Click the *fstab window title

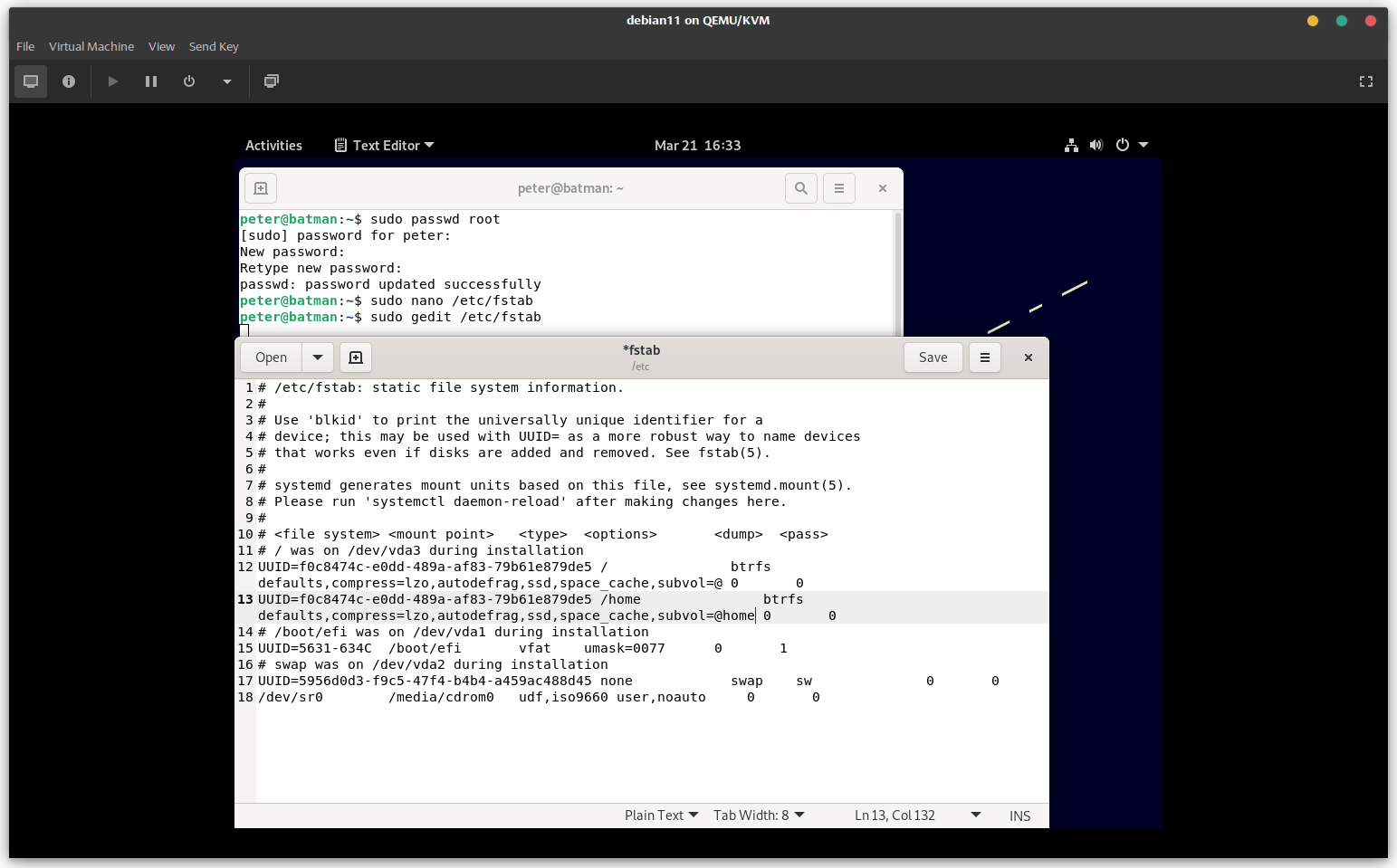tap(641, 350)
